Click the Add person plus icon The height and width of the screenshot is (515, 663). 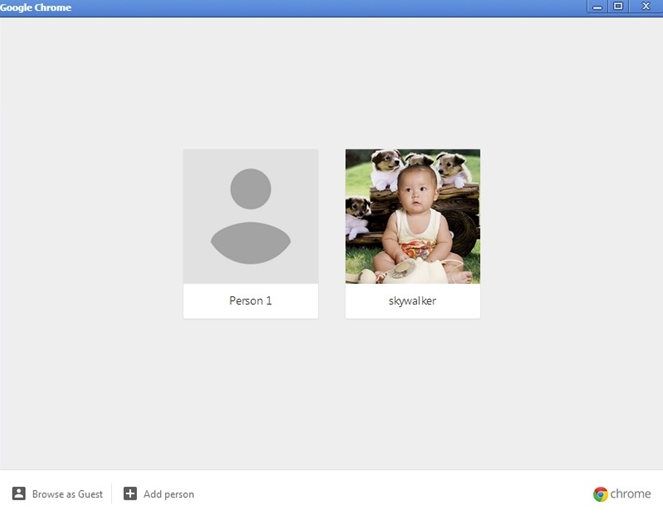click(130, 493)
